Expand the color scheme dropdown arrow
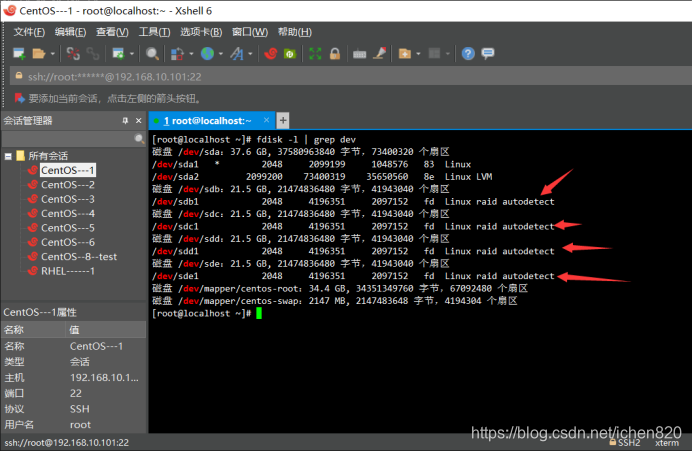 click(x=191, y=54)
